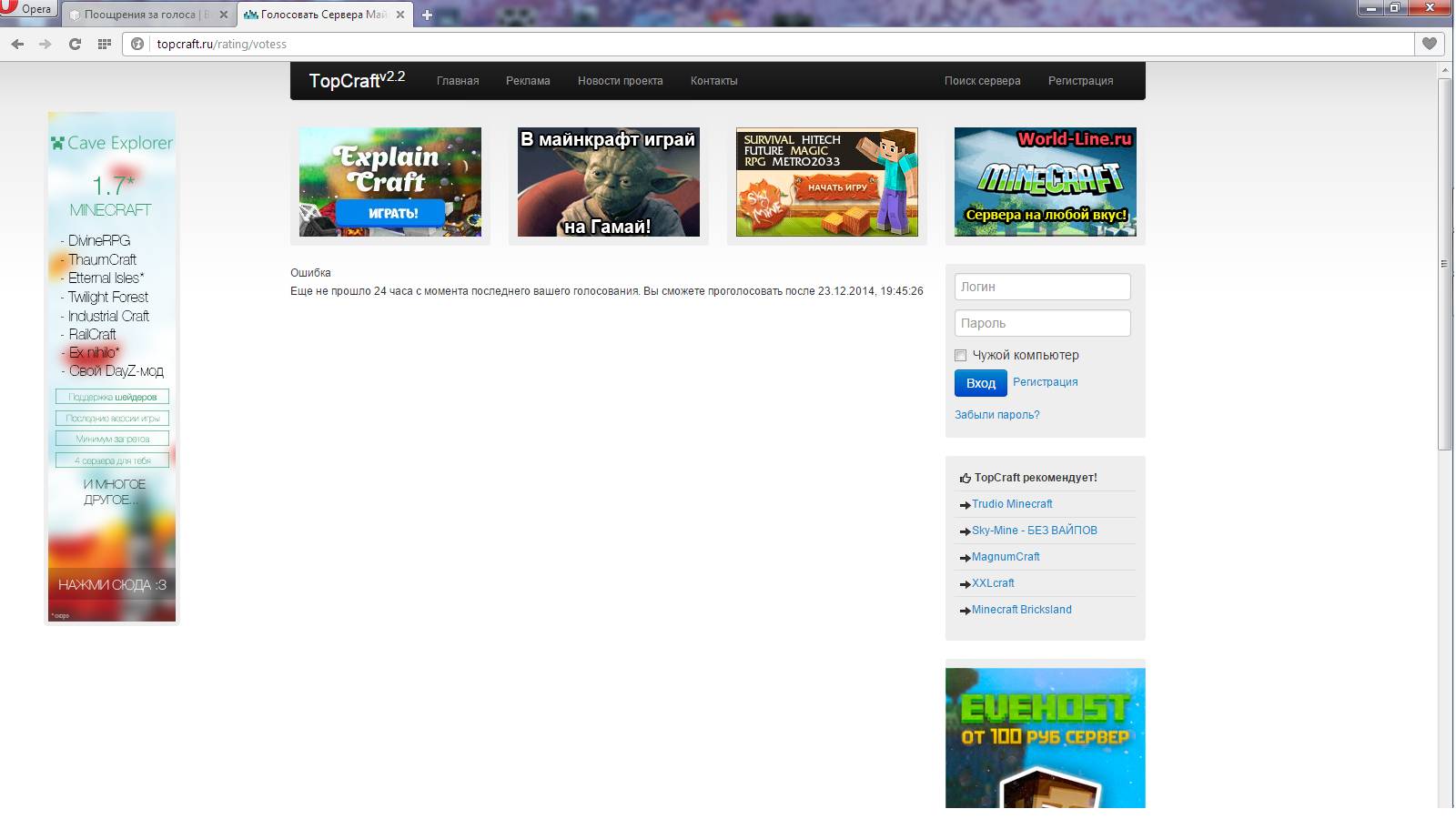Click the 'Забыли пароль?' link
The width and height of the screenshot is (1456, 819).
[997, 415]
